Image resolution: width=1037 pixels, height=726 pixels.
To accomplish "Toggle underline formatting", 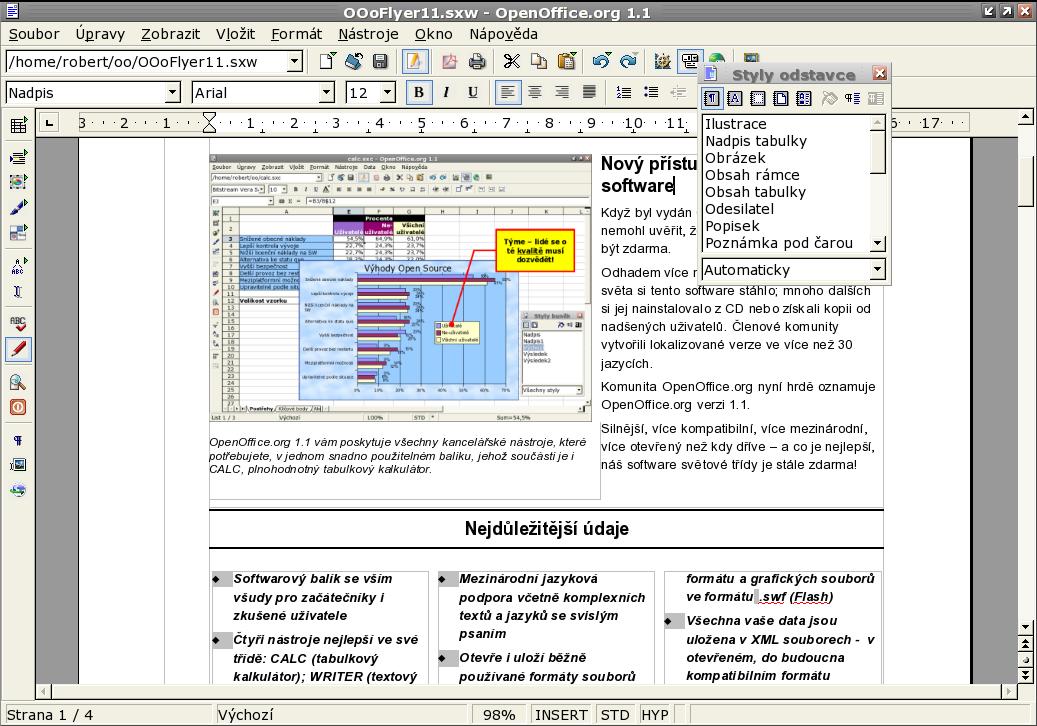I will click(x=472, y=93).
